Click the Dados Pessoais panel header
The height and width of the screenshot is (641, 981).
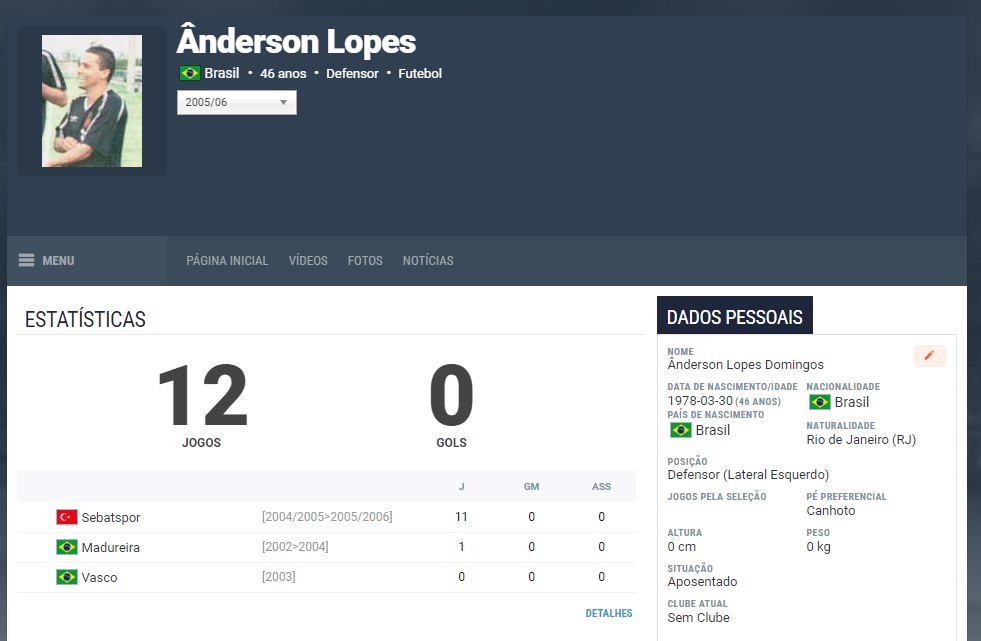(x=734, y=317)
